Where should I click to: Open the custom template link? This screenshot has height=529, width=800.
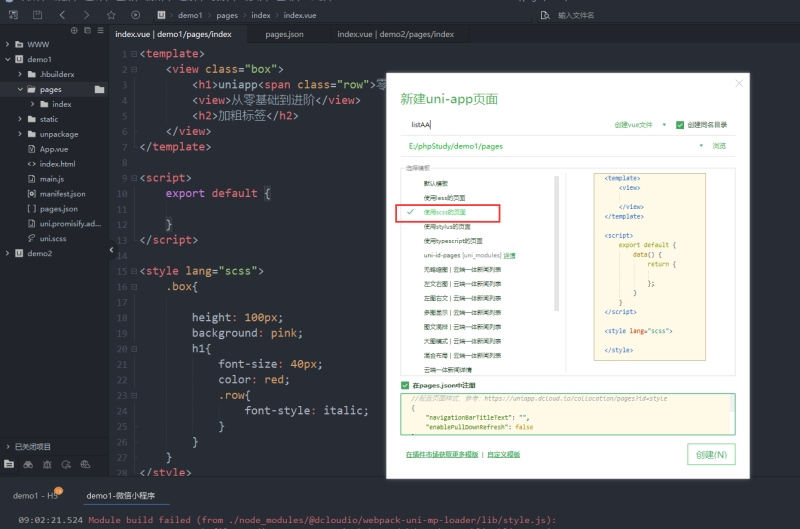click(x=504, y=455)
